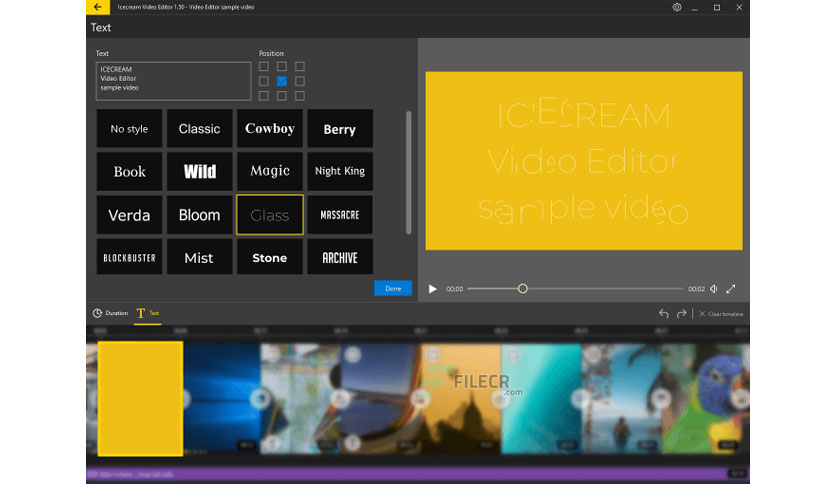Select the blue Windows clip in timeline

point(222,399)
